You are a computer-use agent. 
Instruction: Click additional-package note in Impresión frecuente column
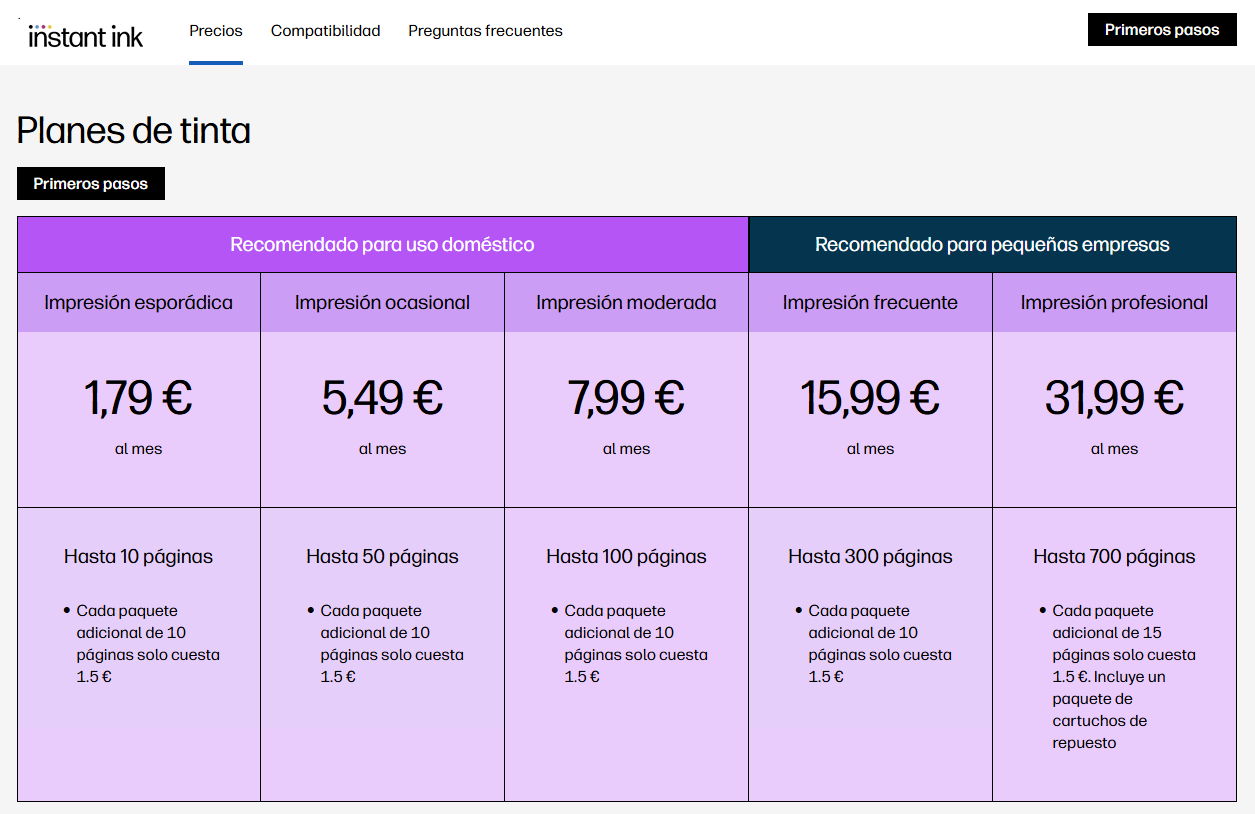pos(880,644)
